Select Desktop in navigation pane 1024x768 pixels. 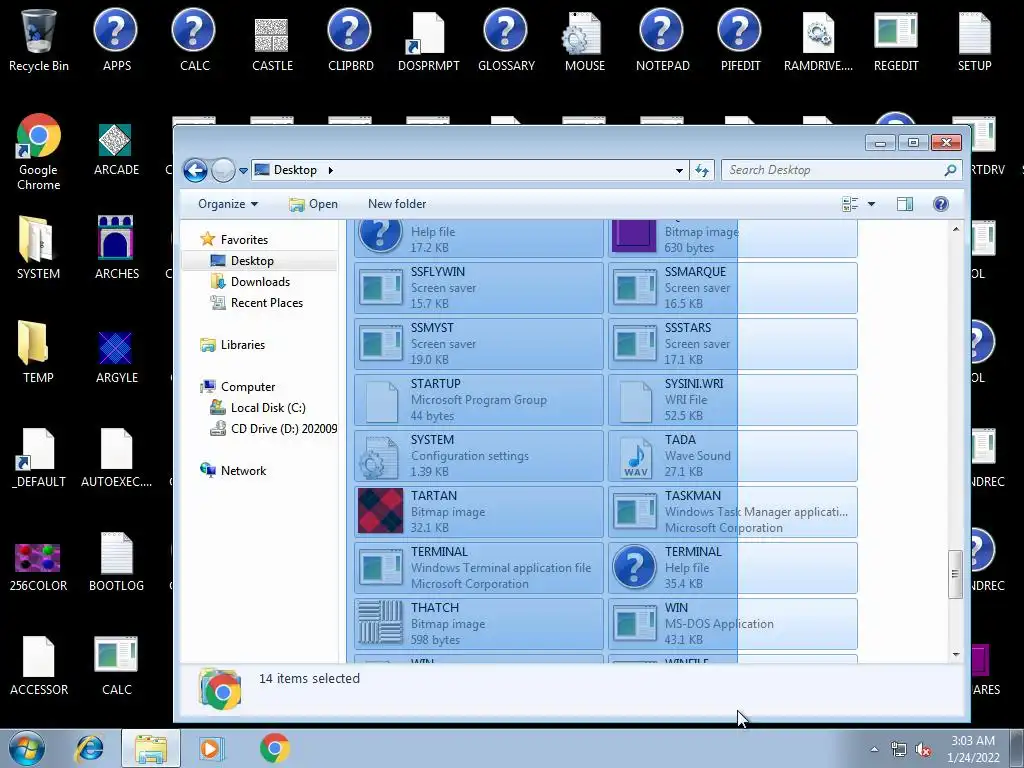click(252, 261)
